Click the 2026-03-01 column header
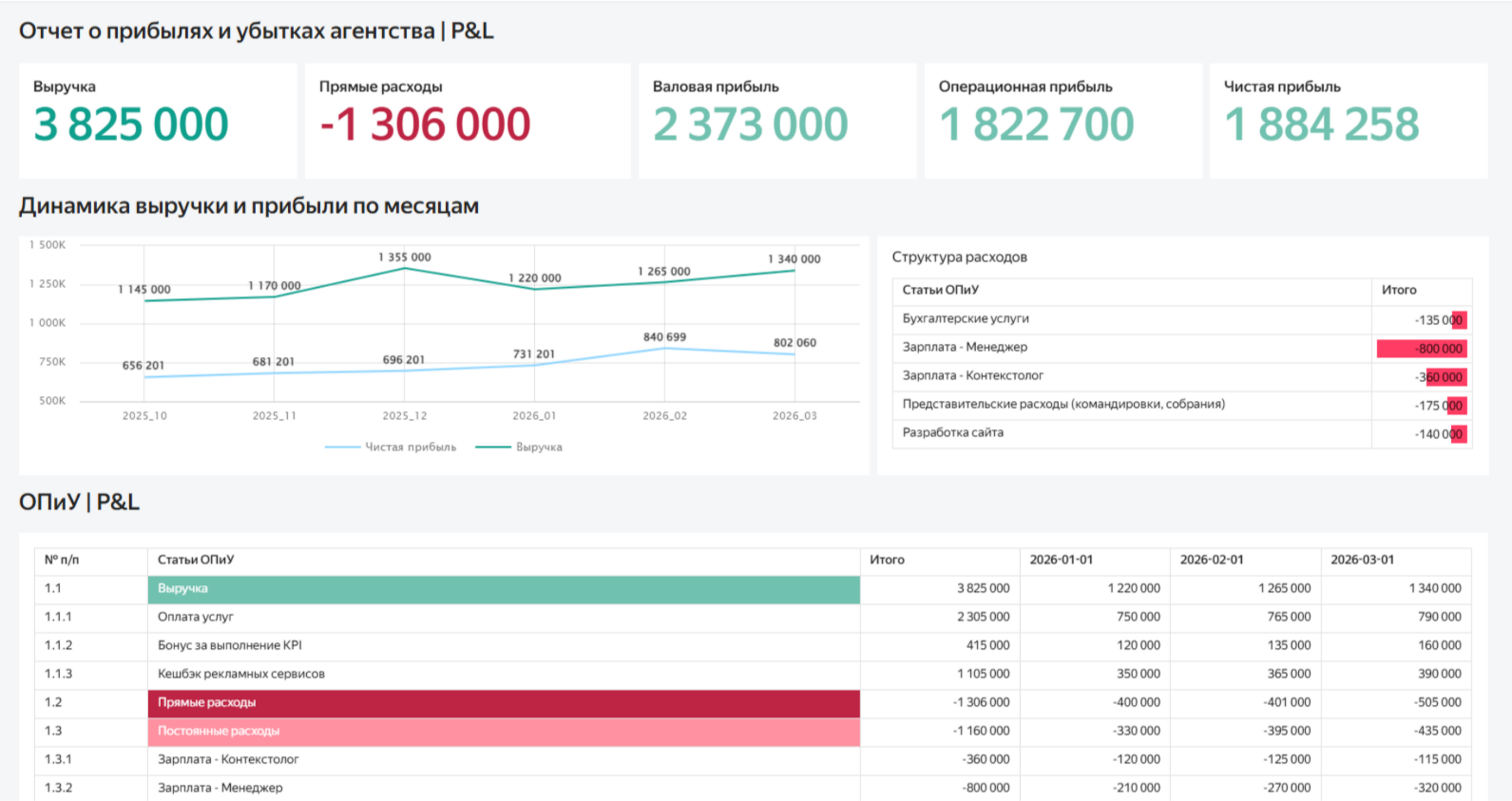This screenshot has width=1512, height=801. coord(1362,560)
